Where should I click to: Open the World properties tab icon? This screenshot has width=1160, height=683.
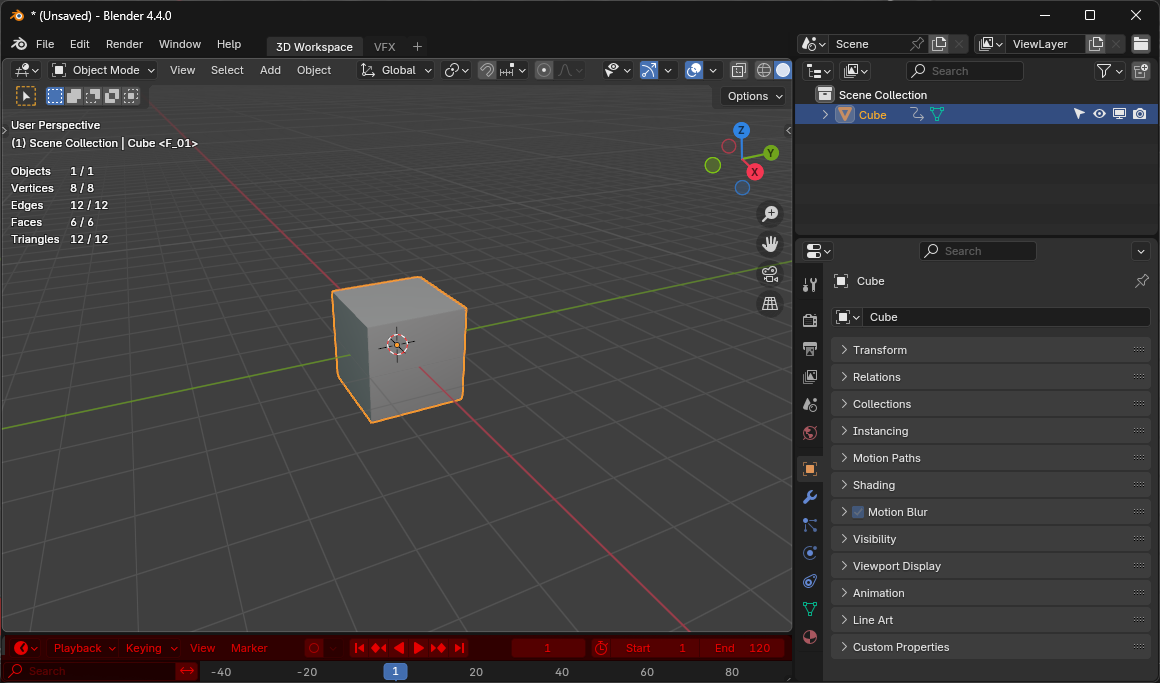[x=810, y=433]
